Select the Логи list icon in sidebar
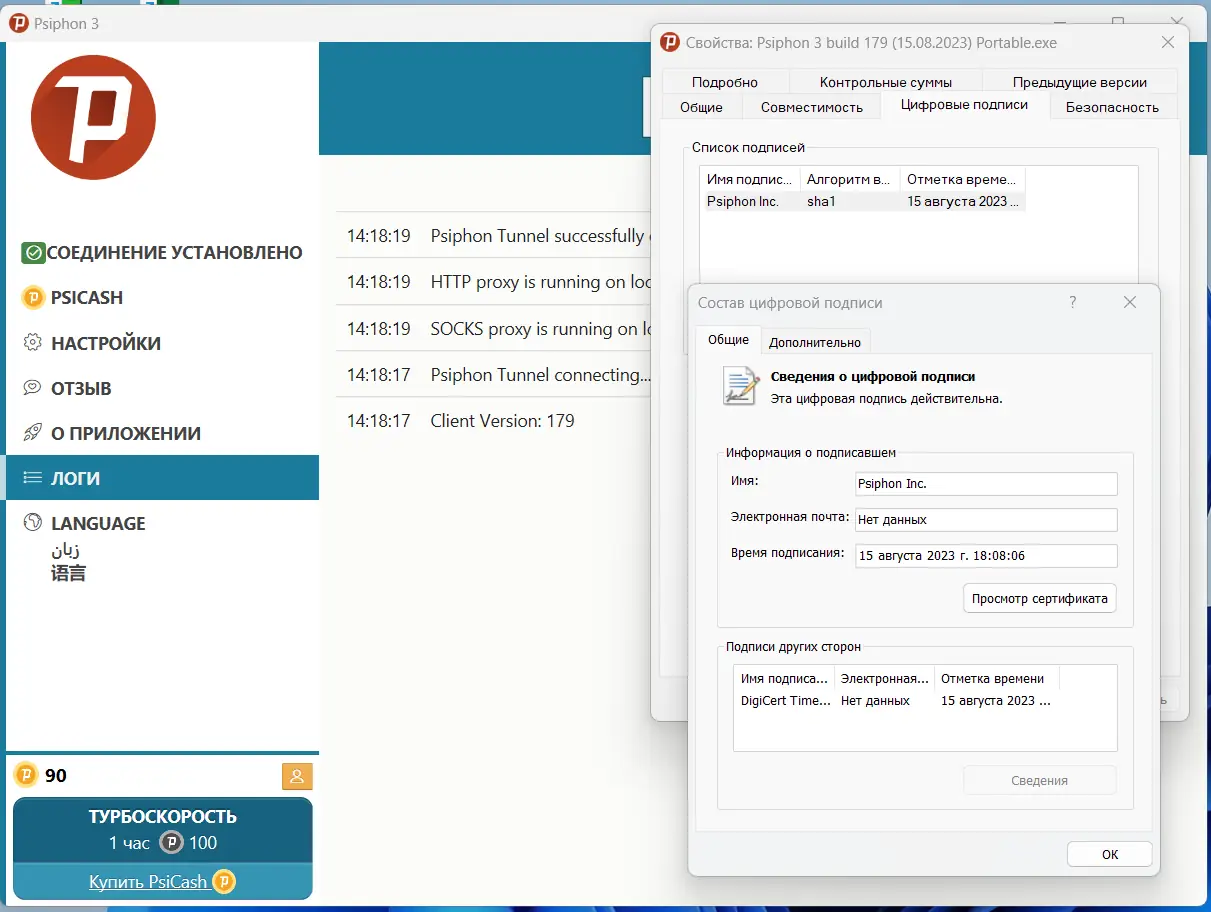The image size is (1211, 912). pos(34,477)
